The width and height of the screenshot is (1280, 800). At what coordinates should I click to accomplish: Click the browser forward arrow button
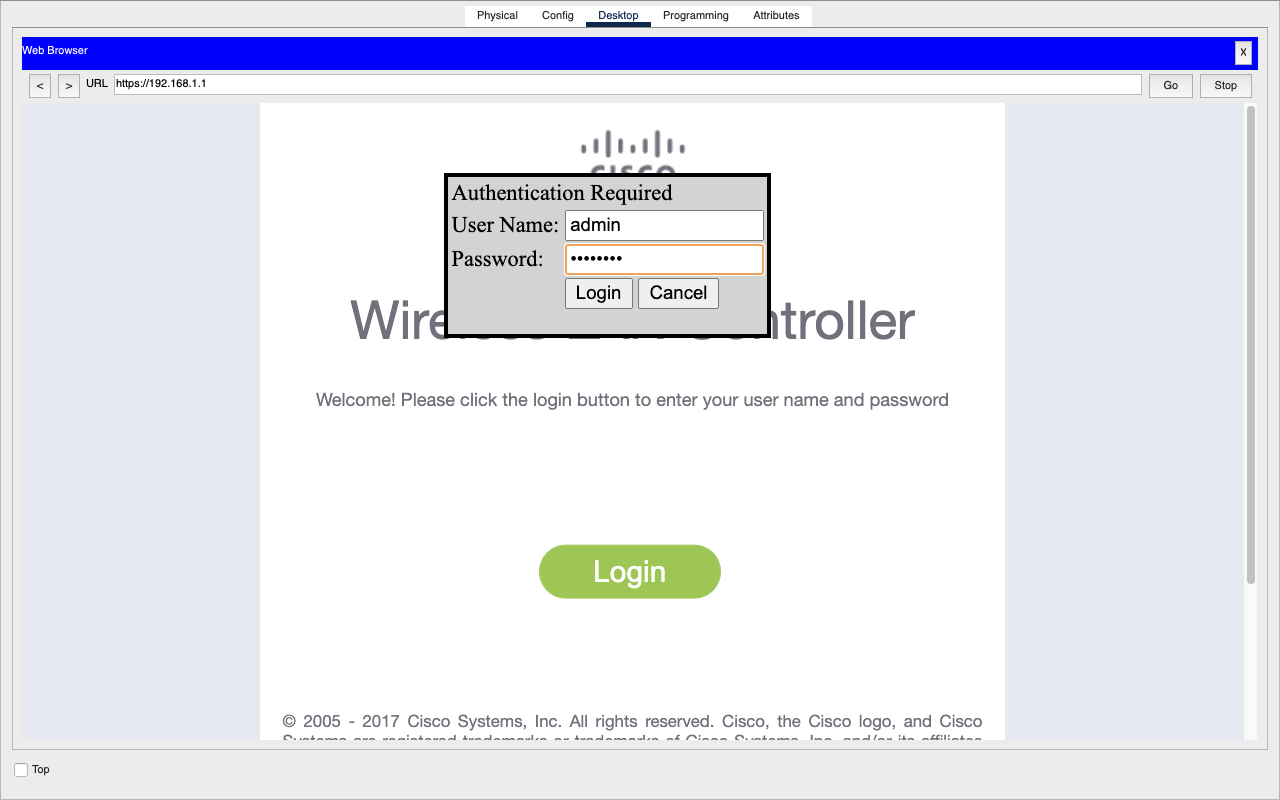coord(69,86)
